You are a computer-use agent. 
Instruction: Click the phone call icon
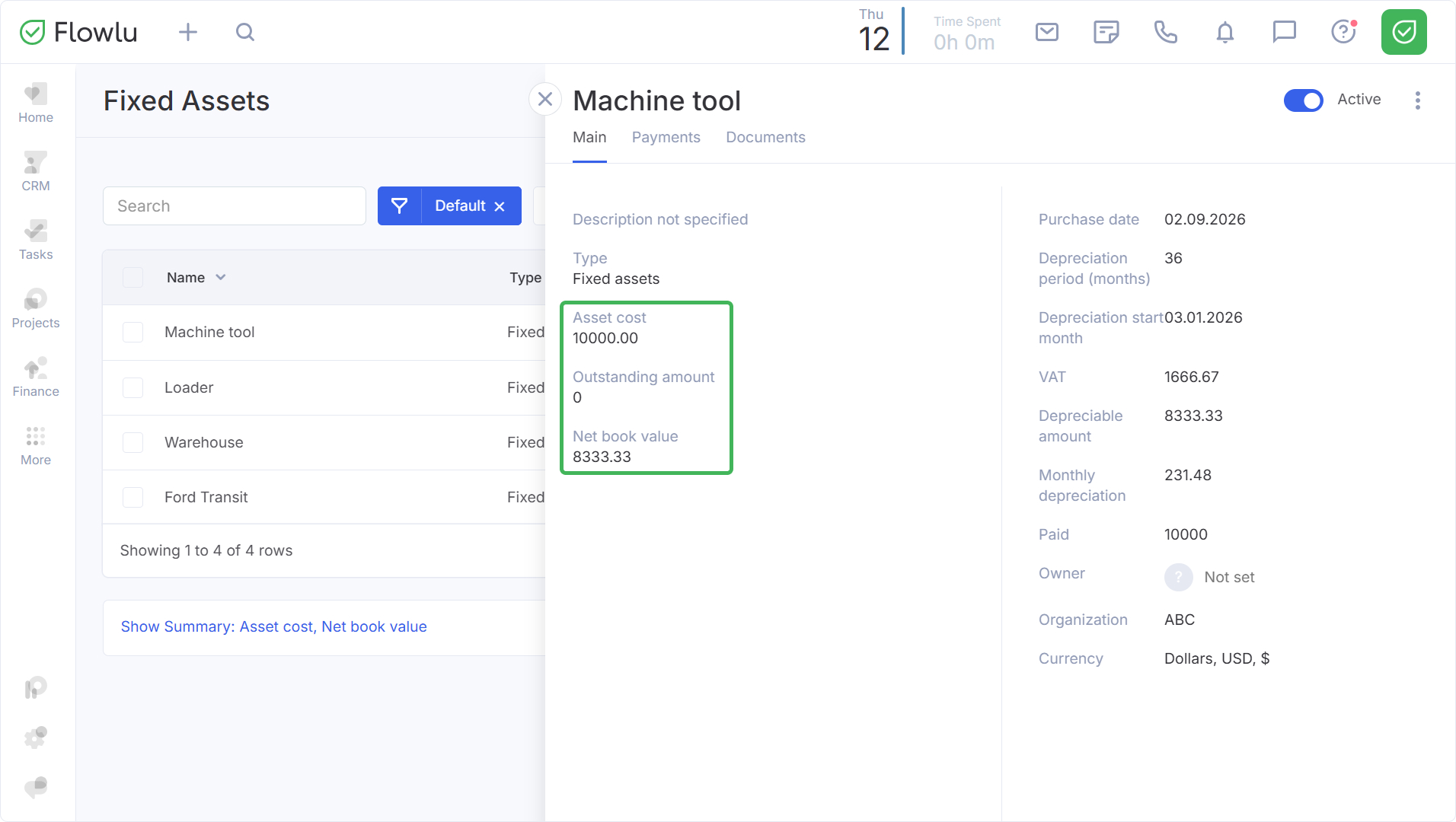click(x=1165, y=32)
